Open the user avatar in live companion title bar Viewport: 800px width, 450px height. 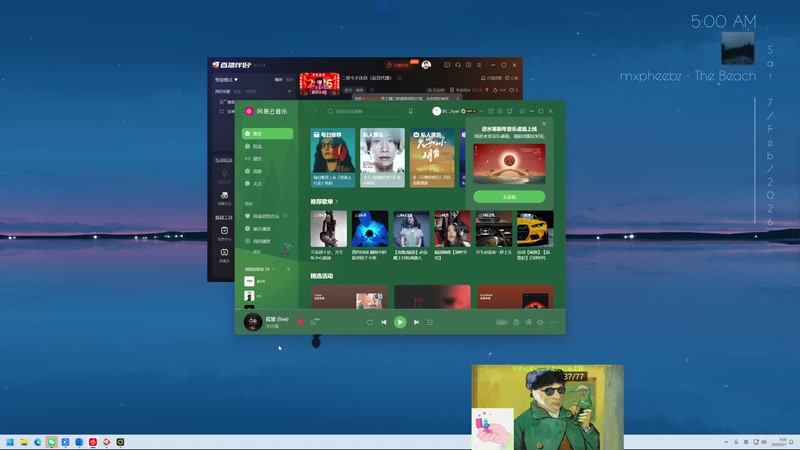[427, 65]
